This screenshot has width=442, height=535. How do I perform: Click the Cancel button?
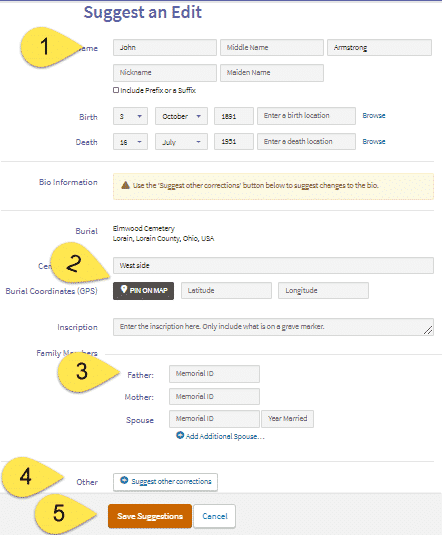(215, 516)
